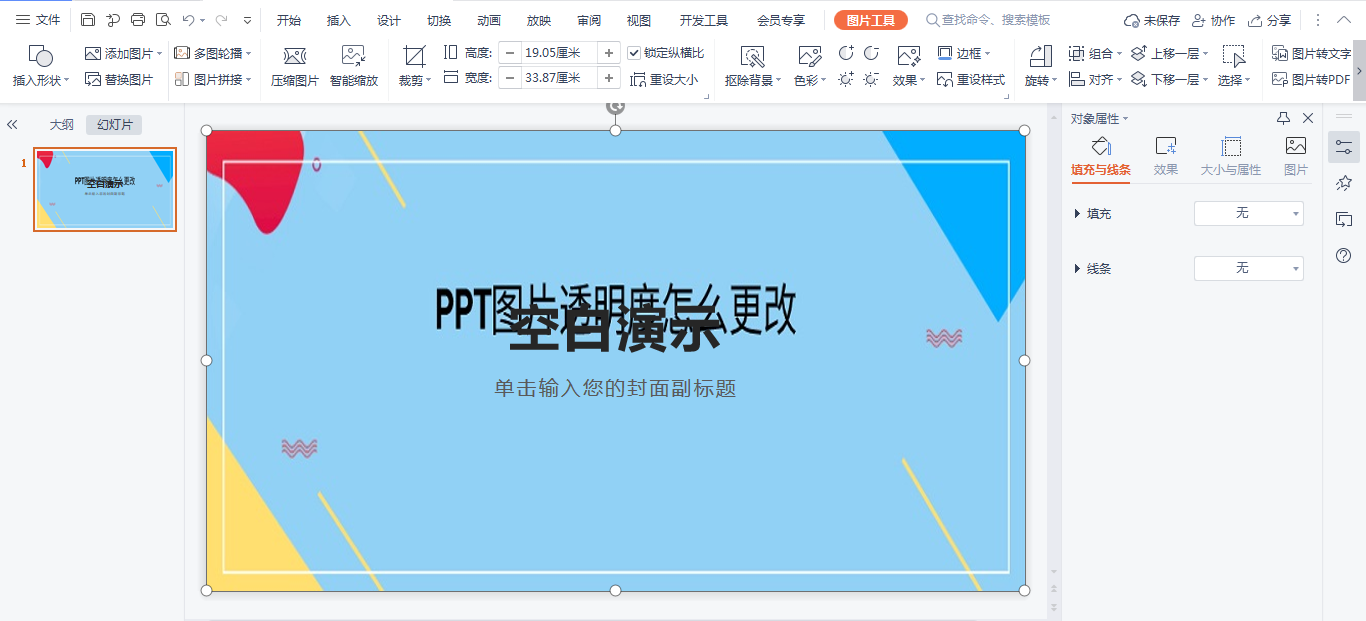Switch to the 开始 ribbon tab

pyautogui.click(x=289, y=19)
